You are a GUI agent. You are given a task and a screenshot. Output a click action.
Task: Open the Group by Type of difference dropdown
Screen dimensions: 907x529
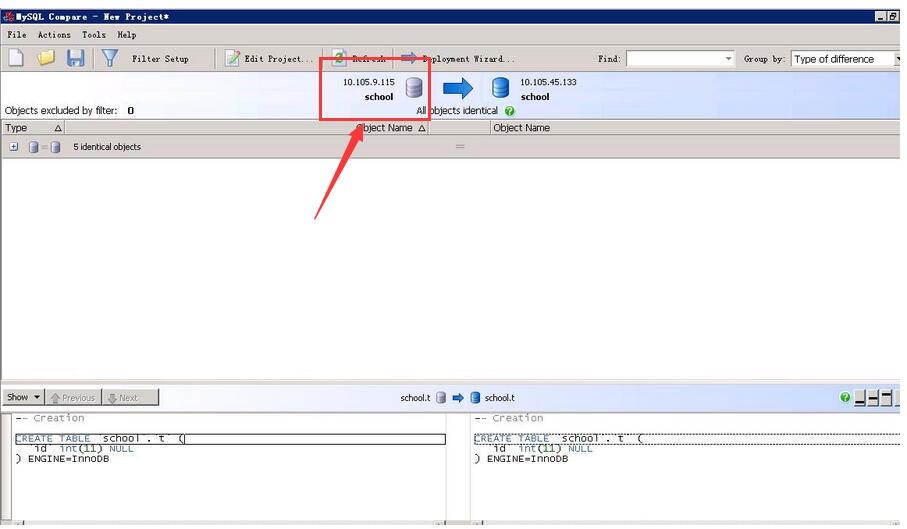pyautogui.click(x=846, y=59)
